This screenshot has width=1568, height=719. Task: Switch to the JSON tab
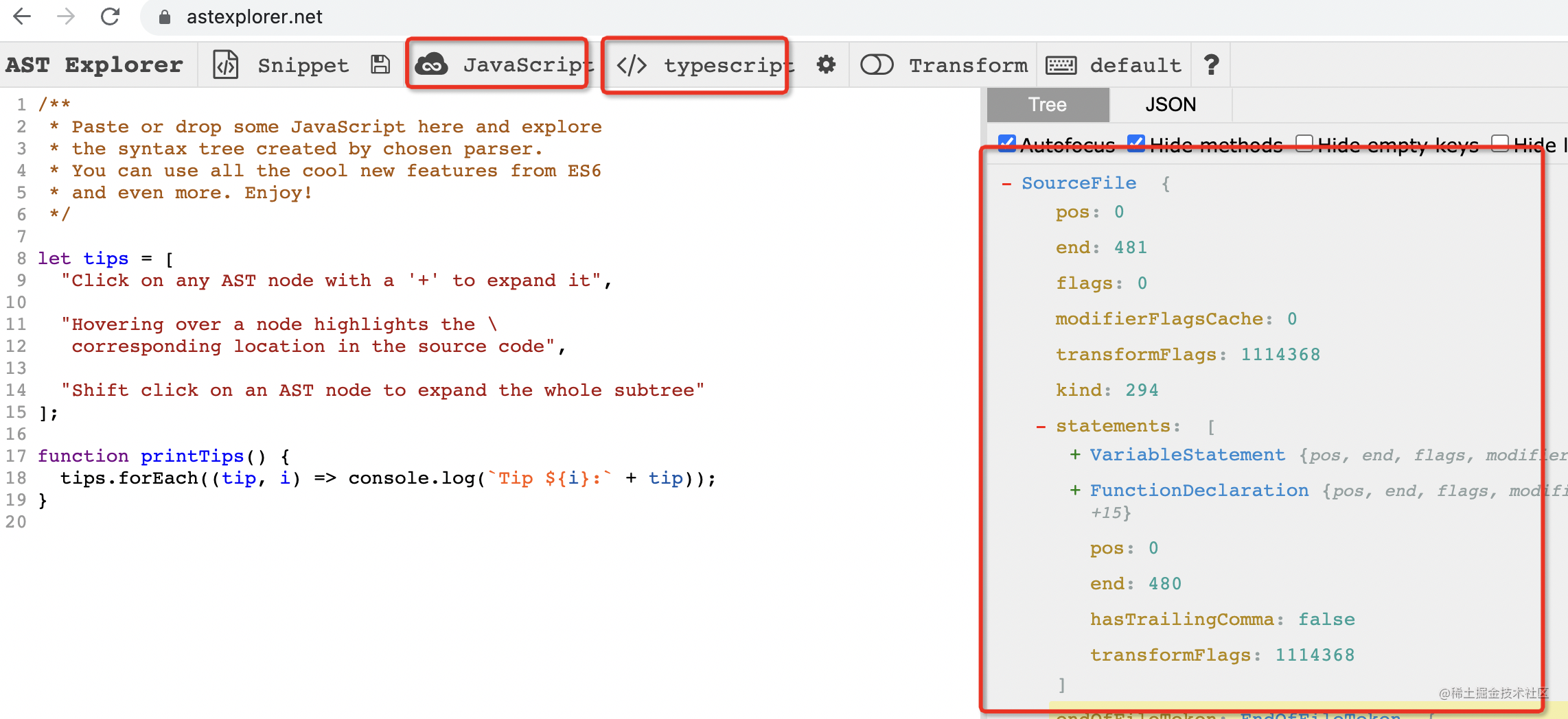point(1171,104)
